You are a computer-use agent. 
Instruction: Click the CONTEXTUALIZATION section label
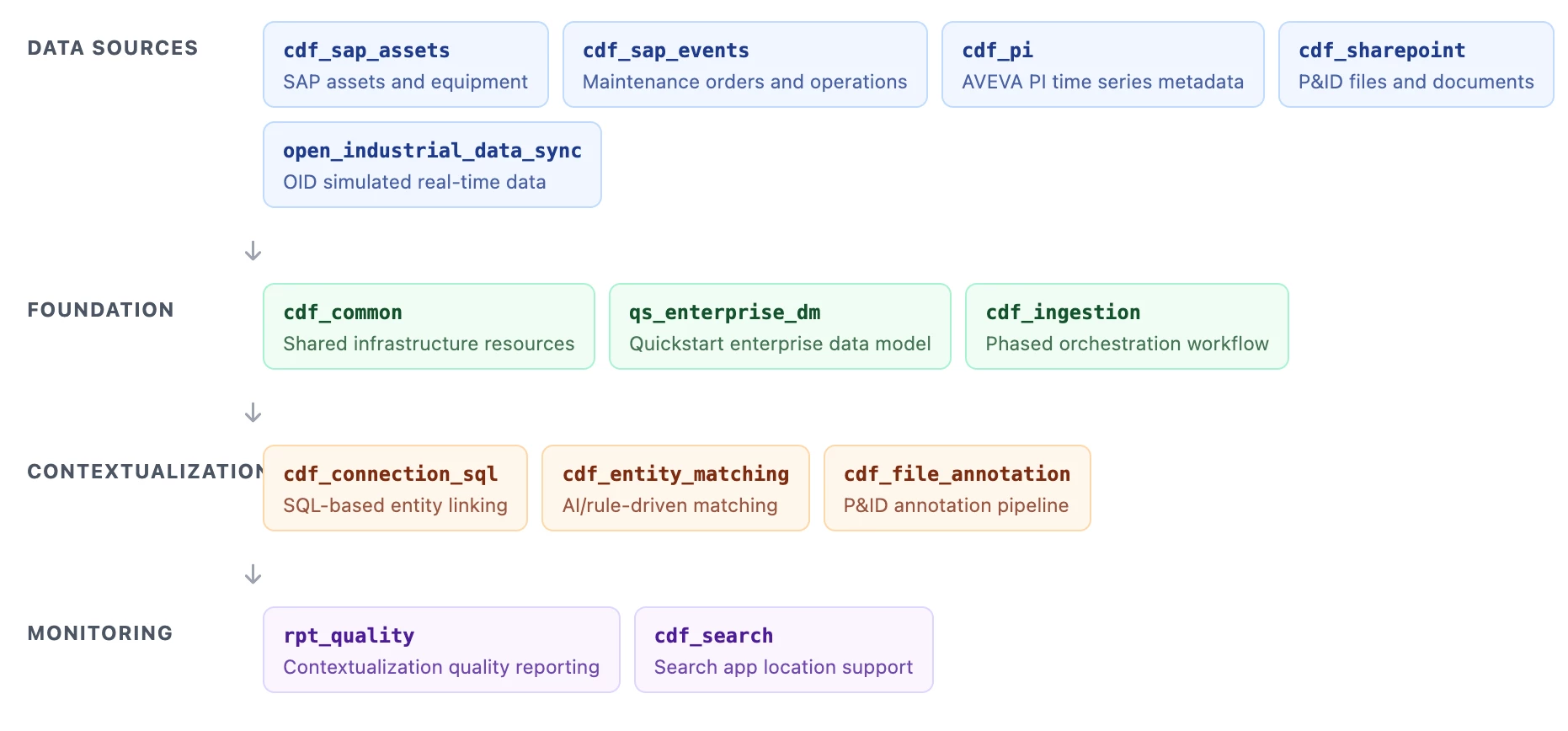click(x=145, y=472)
